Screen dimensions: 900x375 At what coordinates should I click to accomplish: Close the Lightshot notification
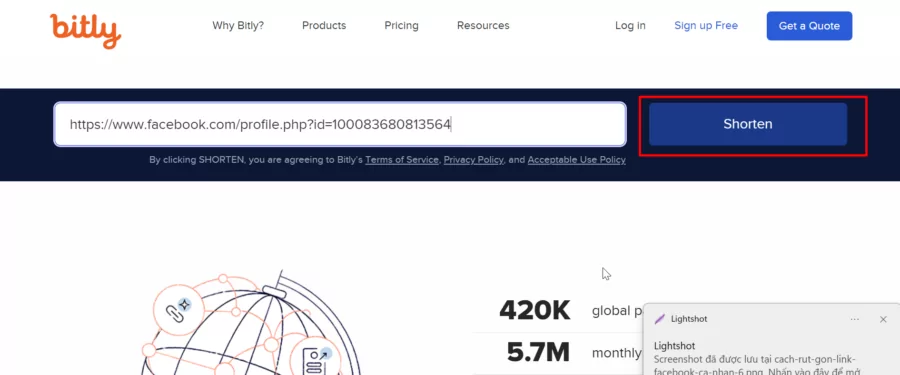click(x=883, y=319)
